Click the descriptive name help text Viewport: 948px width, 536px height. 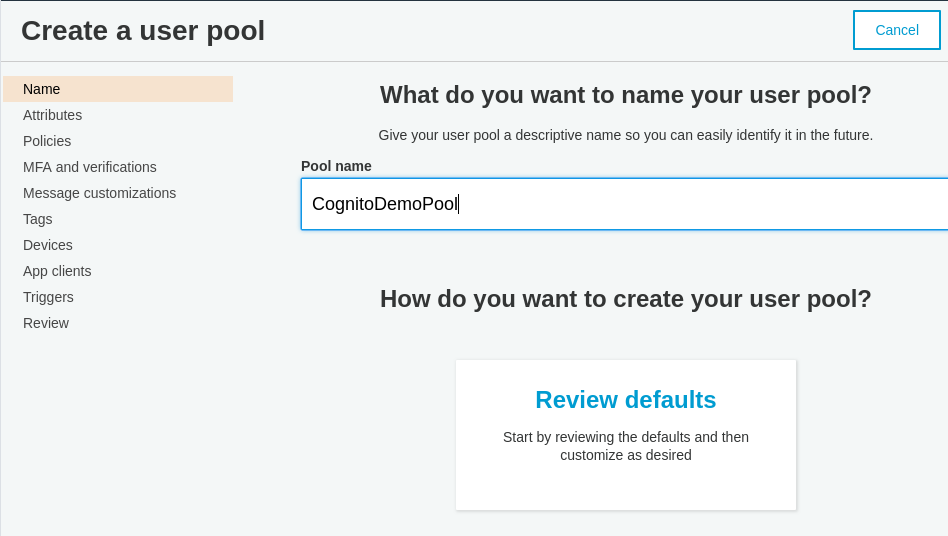[x=626, y=135]
